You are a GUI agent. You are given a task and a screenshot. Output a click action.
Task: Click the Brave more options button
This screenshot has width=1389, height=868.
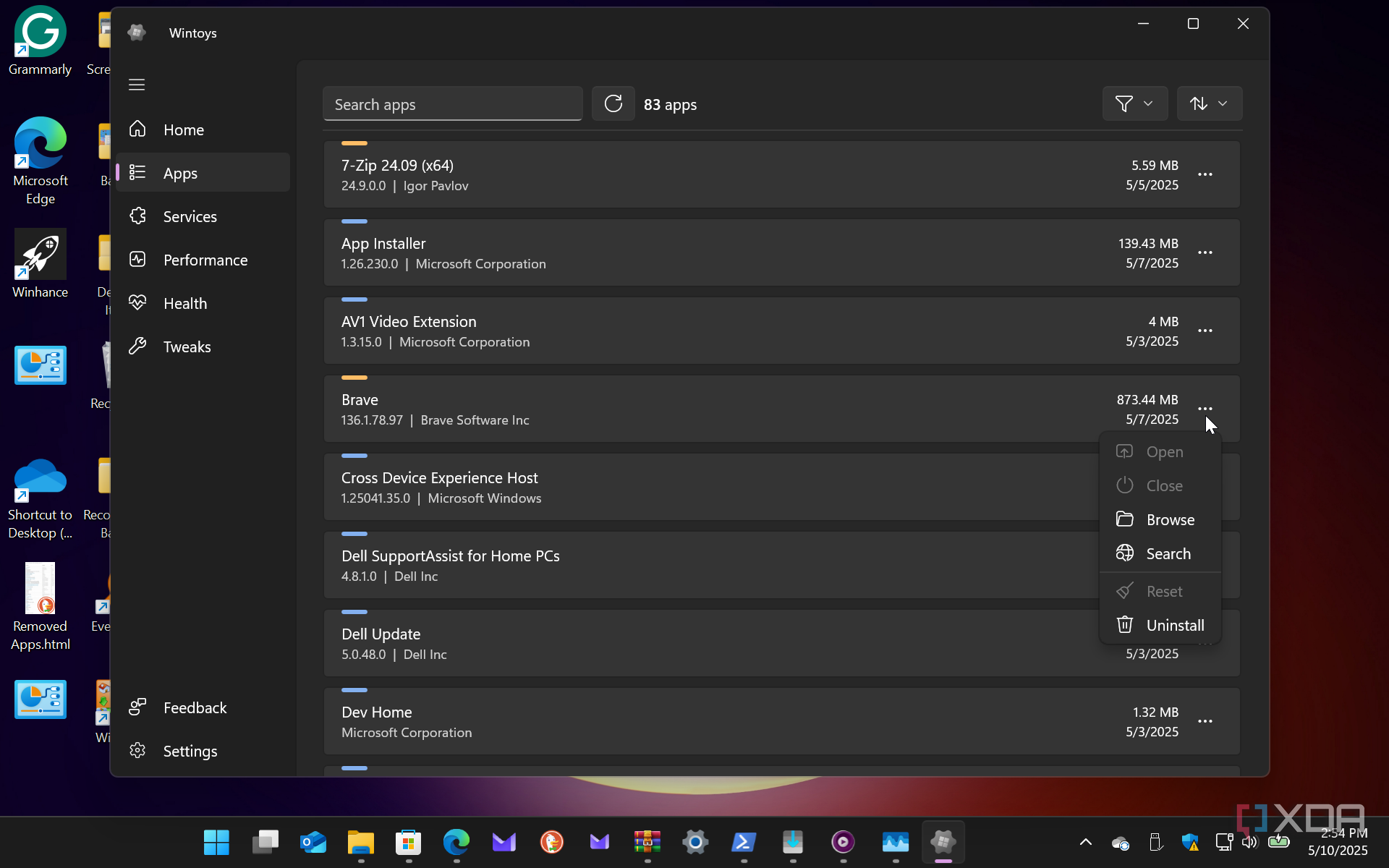point(1205,409)
